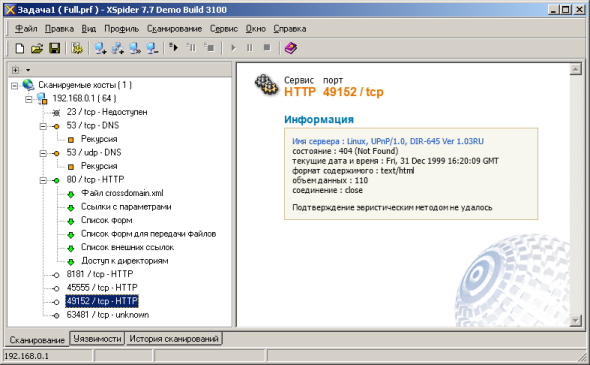Select Список форм для передачи файлов
The image size is (590, 365).
[x=149, y=234]
